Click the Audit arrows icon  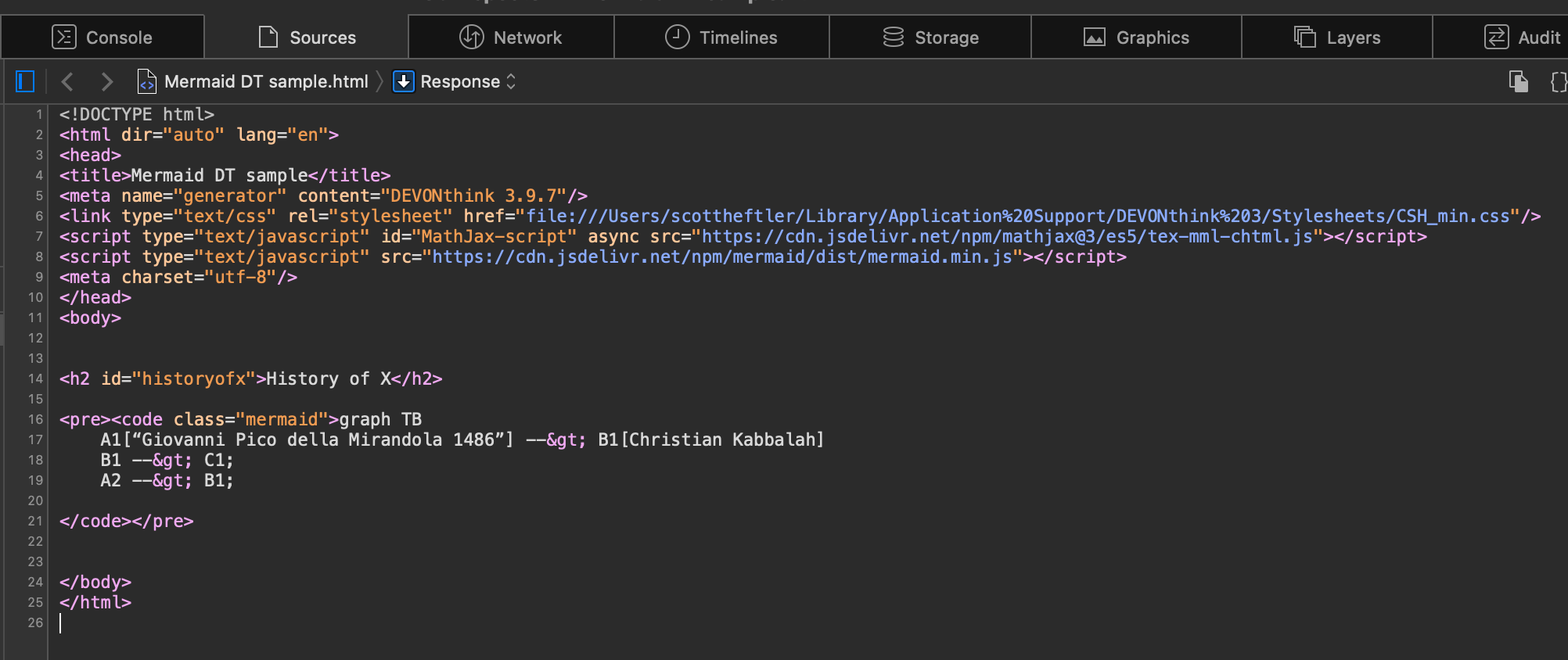1496,37
